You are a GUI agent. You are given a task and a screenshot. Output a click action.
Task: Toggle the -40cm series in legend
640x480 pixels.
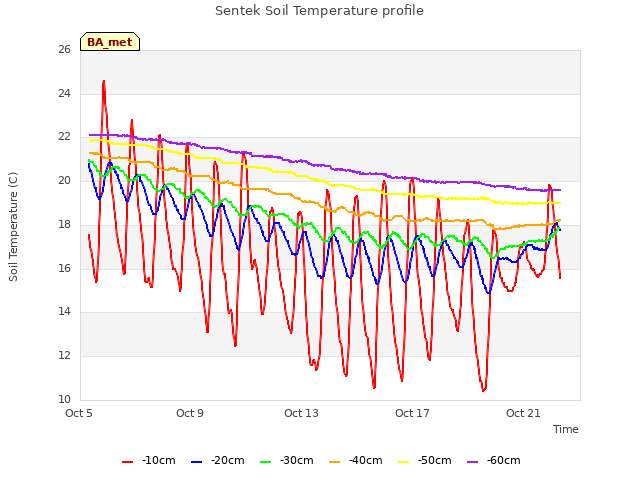coord(356,461)
